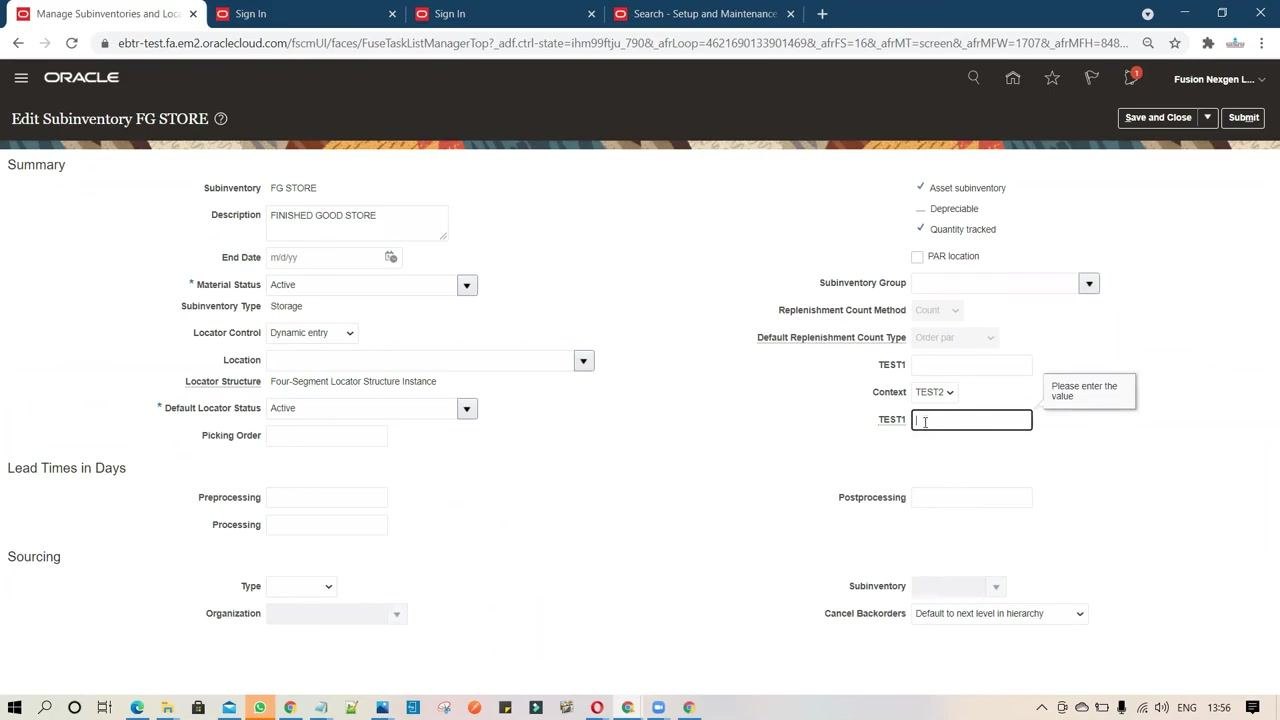The image size is (1280, 720).
Task: Click the Oracle search magnifier icon
Action: coord(973,78)
